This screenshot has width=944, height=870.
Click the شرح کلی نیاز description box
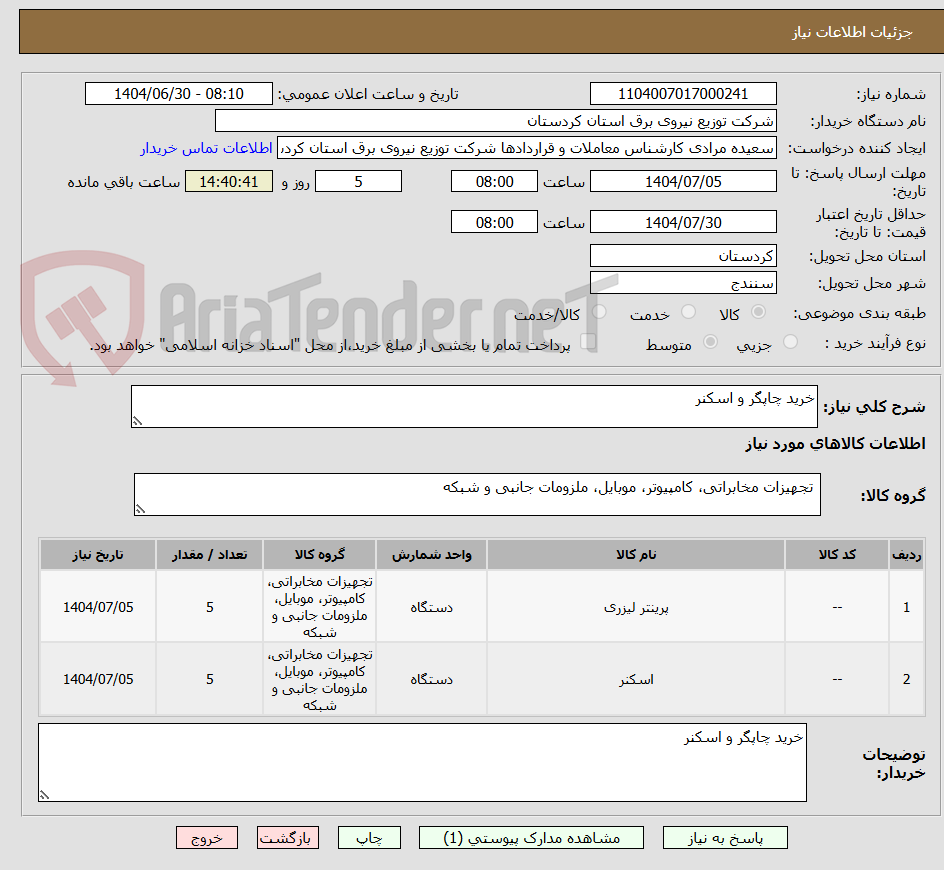[474, 404]
